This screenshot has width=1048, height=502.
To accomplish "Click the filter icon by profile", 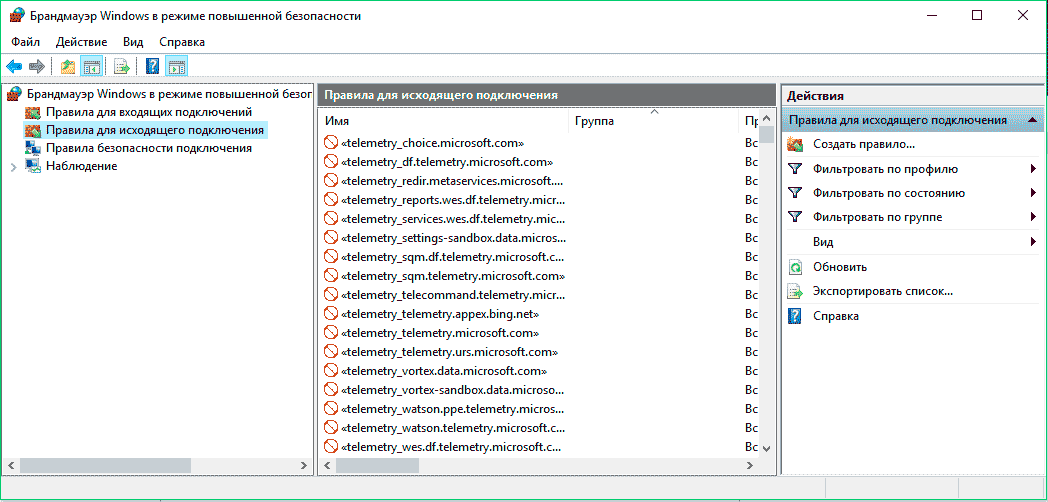I will (x=795, y=169).
